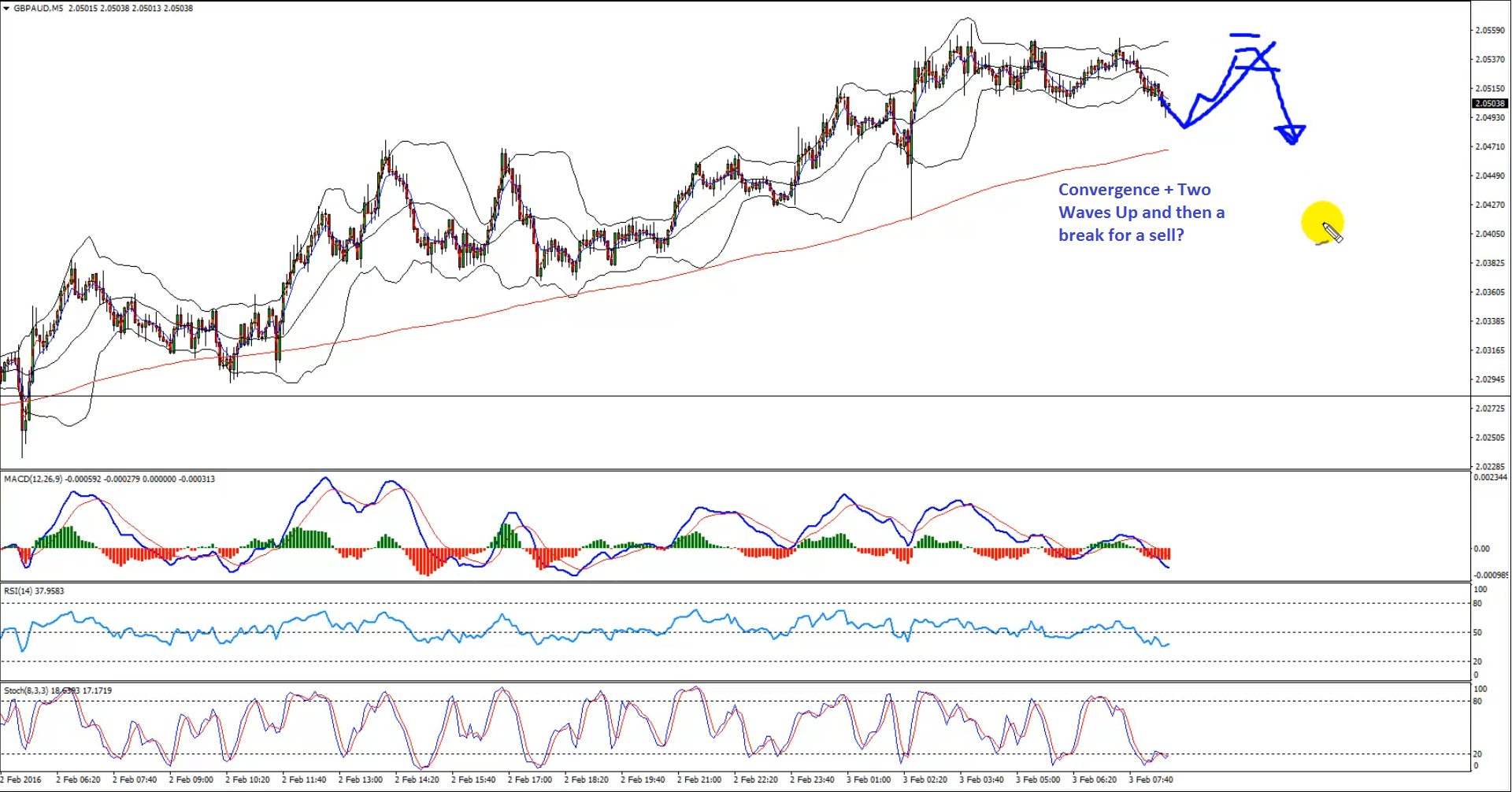This screenshot has height=792, width=1512.
Task: Click the blue hand-drawn down arrowhead
Action: point(1290,134)
